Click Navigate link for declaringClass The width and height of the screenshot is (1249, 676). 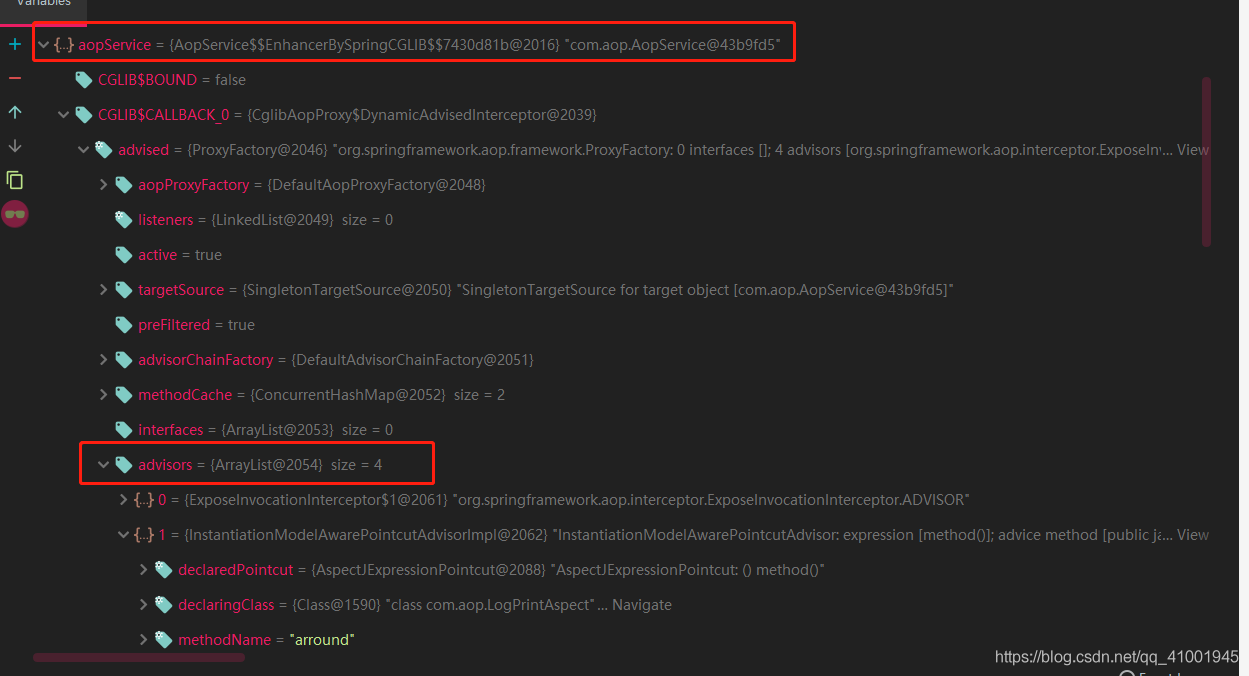tap(642, 605)
